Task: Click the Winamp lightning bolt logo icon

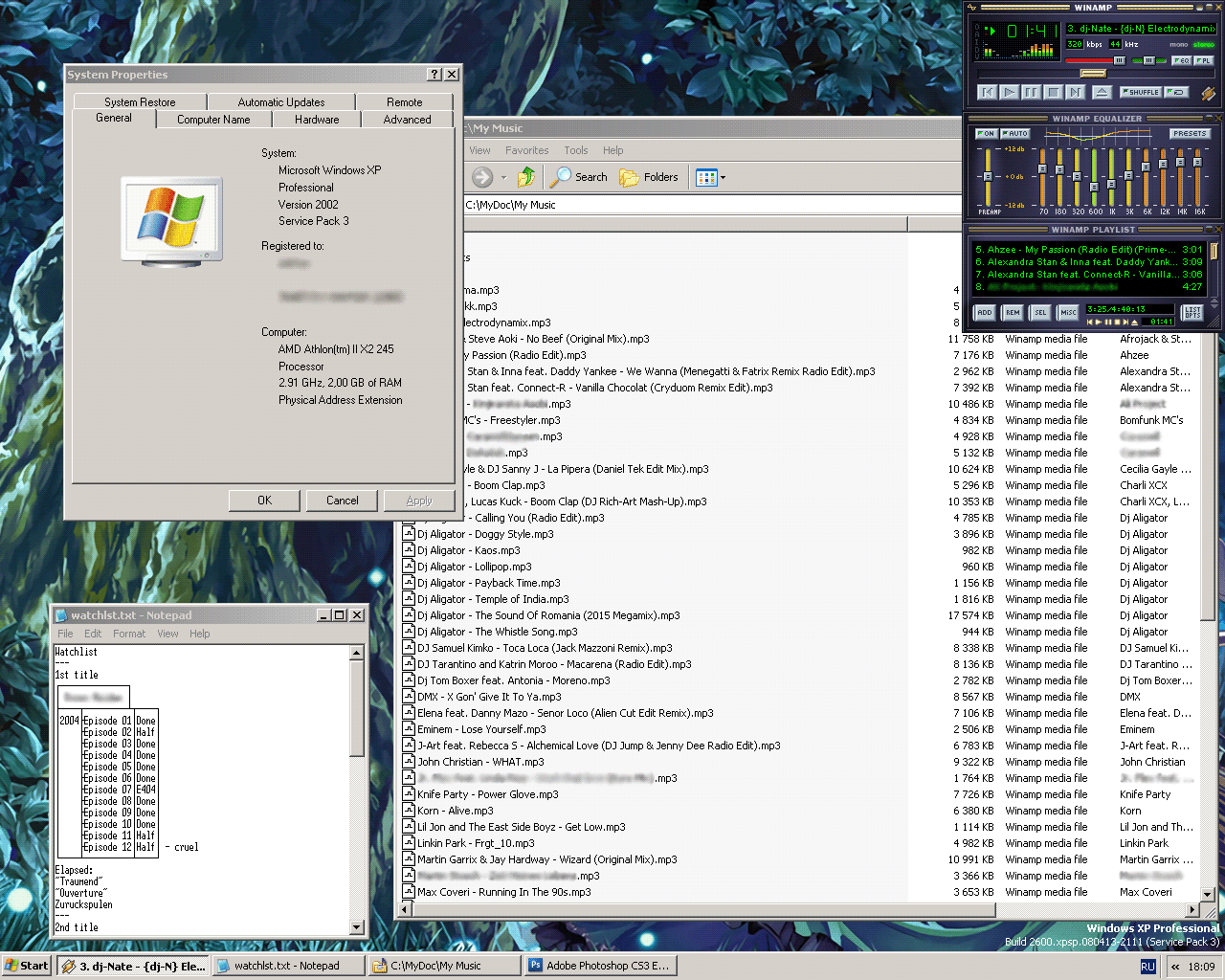Action: click(x=1209, y=94)
